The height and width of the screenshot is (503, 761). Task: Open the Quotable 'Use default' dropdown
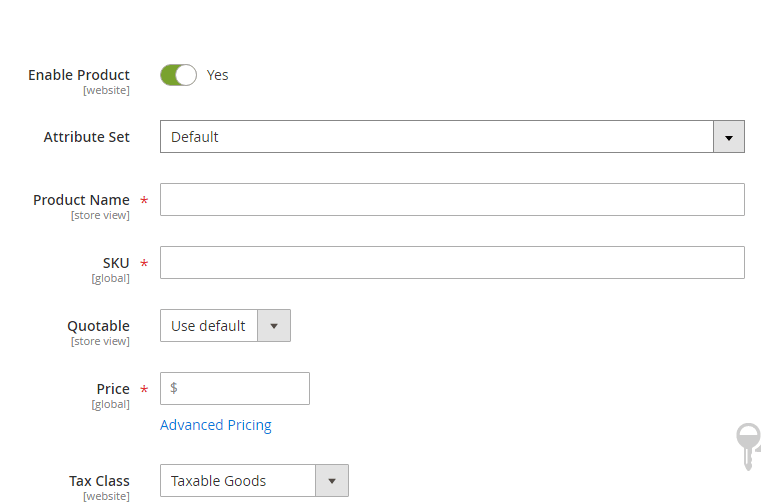209,326
